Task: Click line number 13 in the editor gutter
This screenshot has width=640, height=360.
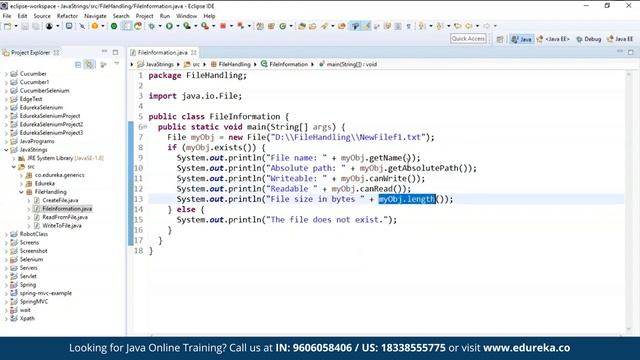Action: (138, 199)
